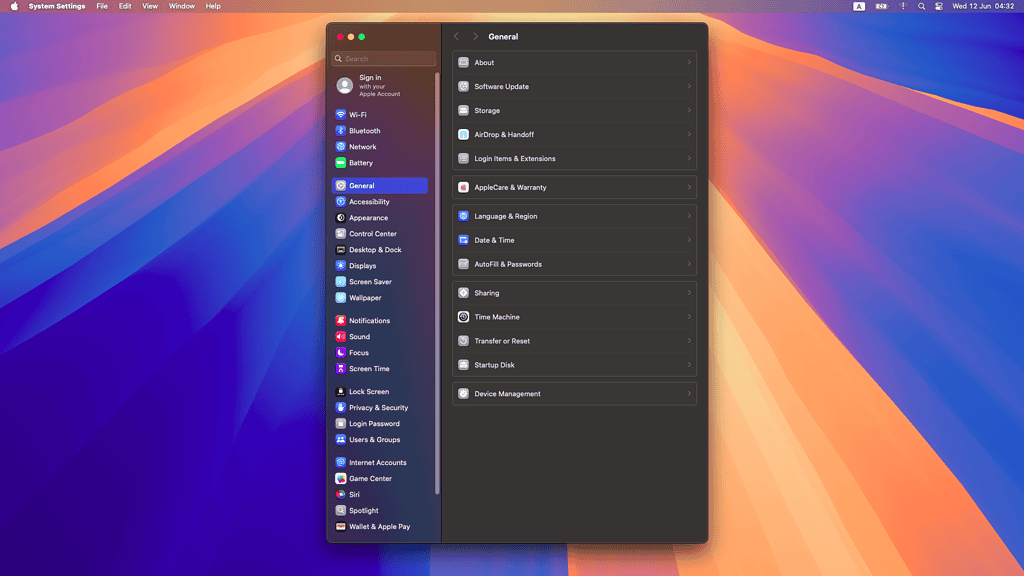Screen dimensions: 1024x576
Task: Open the Battery settings icon
Action: coord(341,163)
